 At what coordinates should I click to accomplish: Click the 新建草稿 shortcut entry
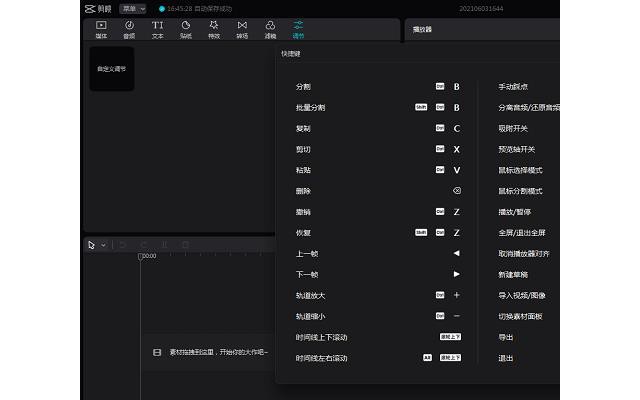pos(513,274)
